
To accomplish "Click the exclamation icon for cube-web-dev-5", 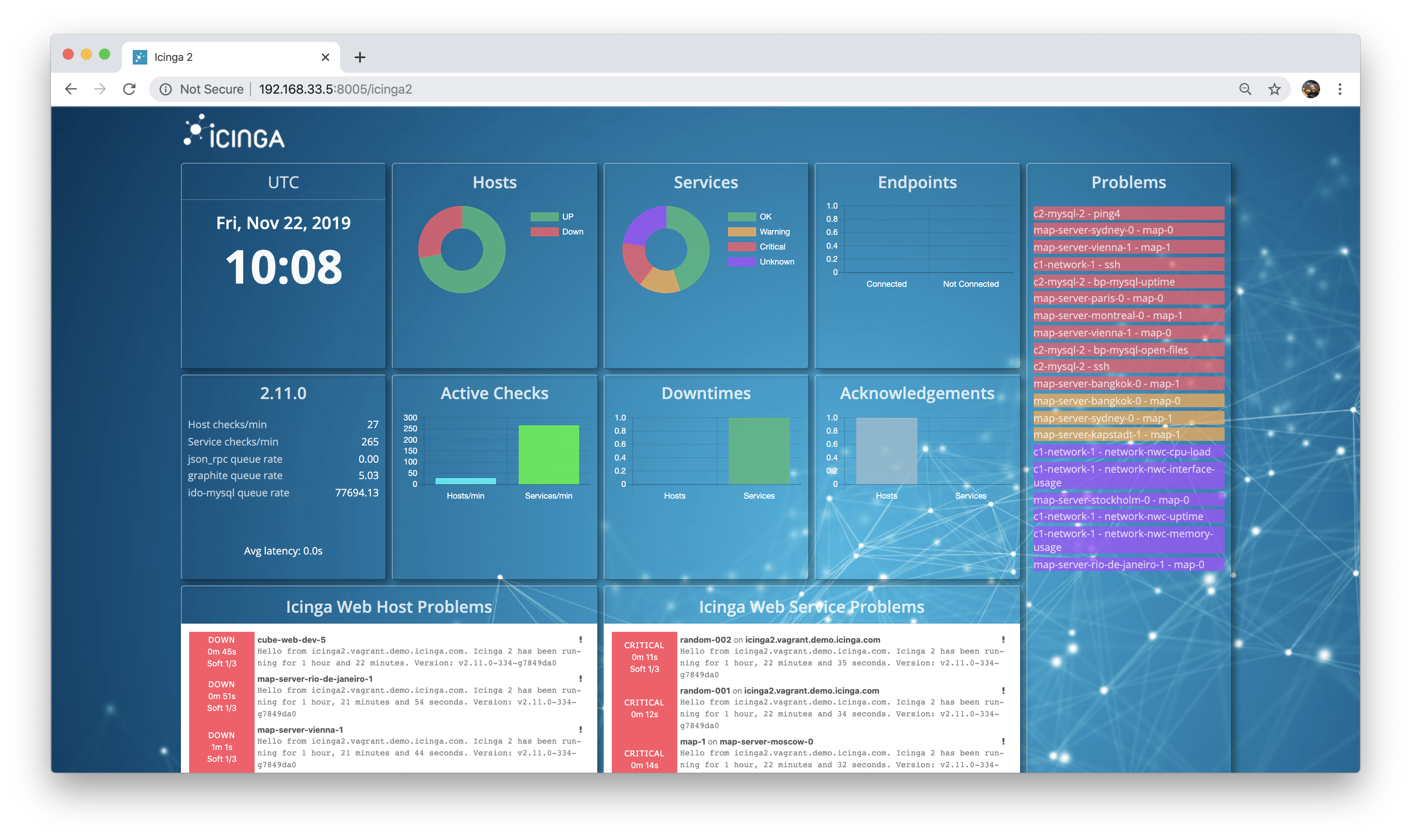I will click(x=580, y=640).
